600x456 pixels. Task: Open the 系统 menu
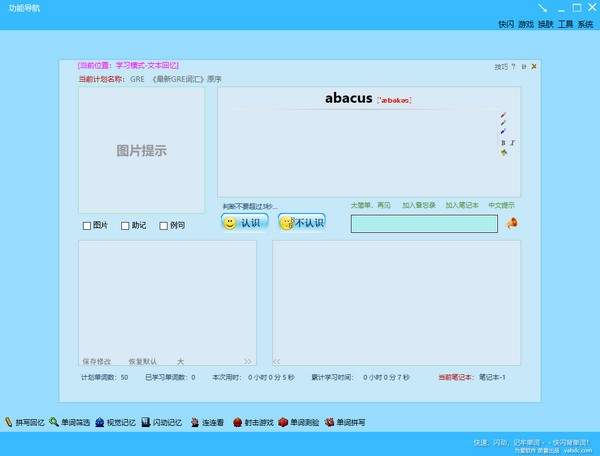click(585, 23)
